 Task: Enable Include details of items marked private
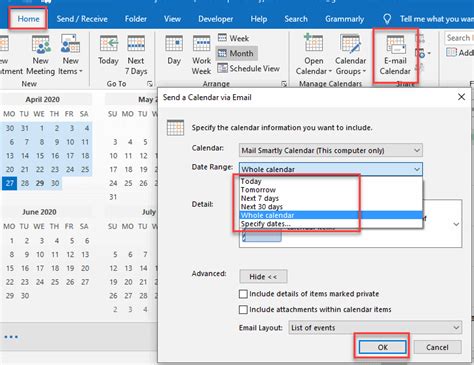(x=243, y=294)
